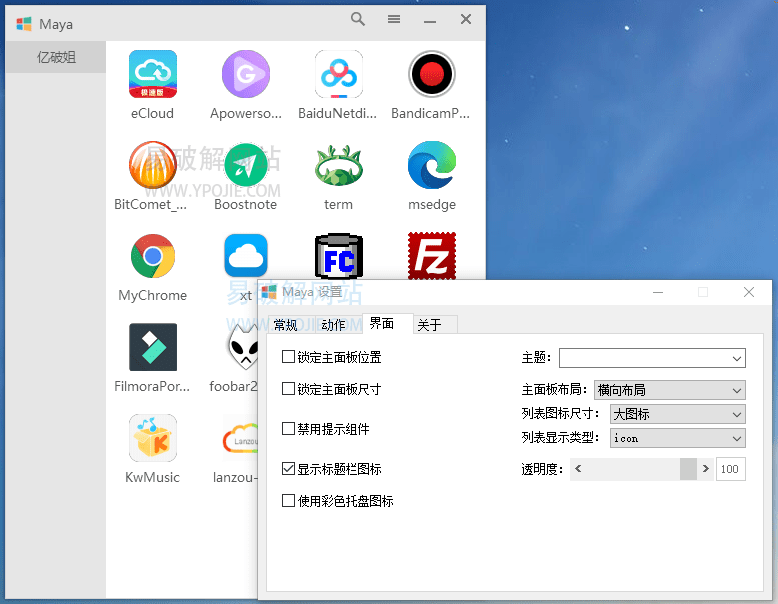This screenshot has width=778, height=604.
Task: Click the 透明度 slider thumb
Action: 688,469
